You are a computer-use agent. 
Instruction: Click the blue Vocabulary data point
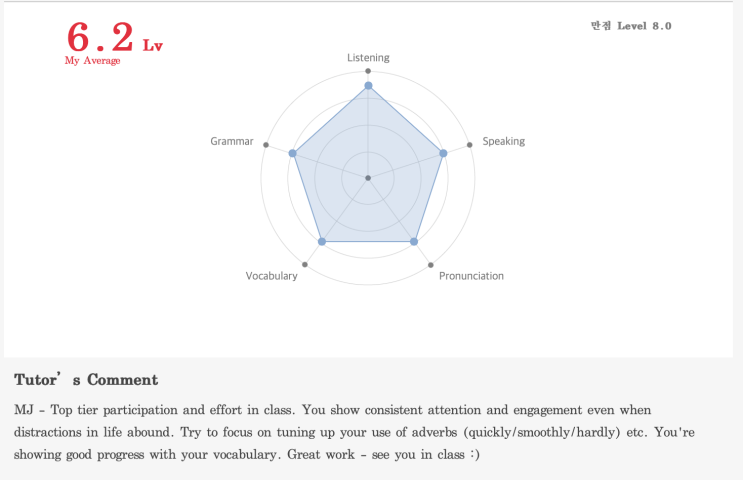tap(322, 242)
